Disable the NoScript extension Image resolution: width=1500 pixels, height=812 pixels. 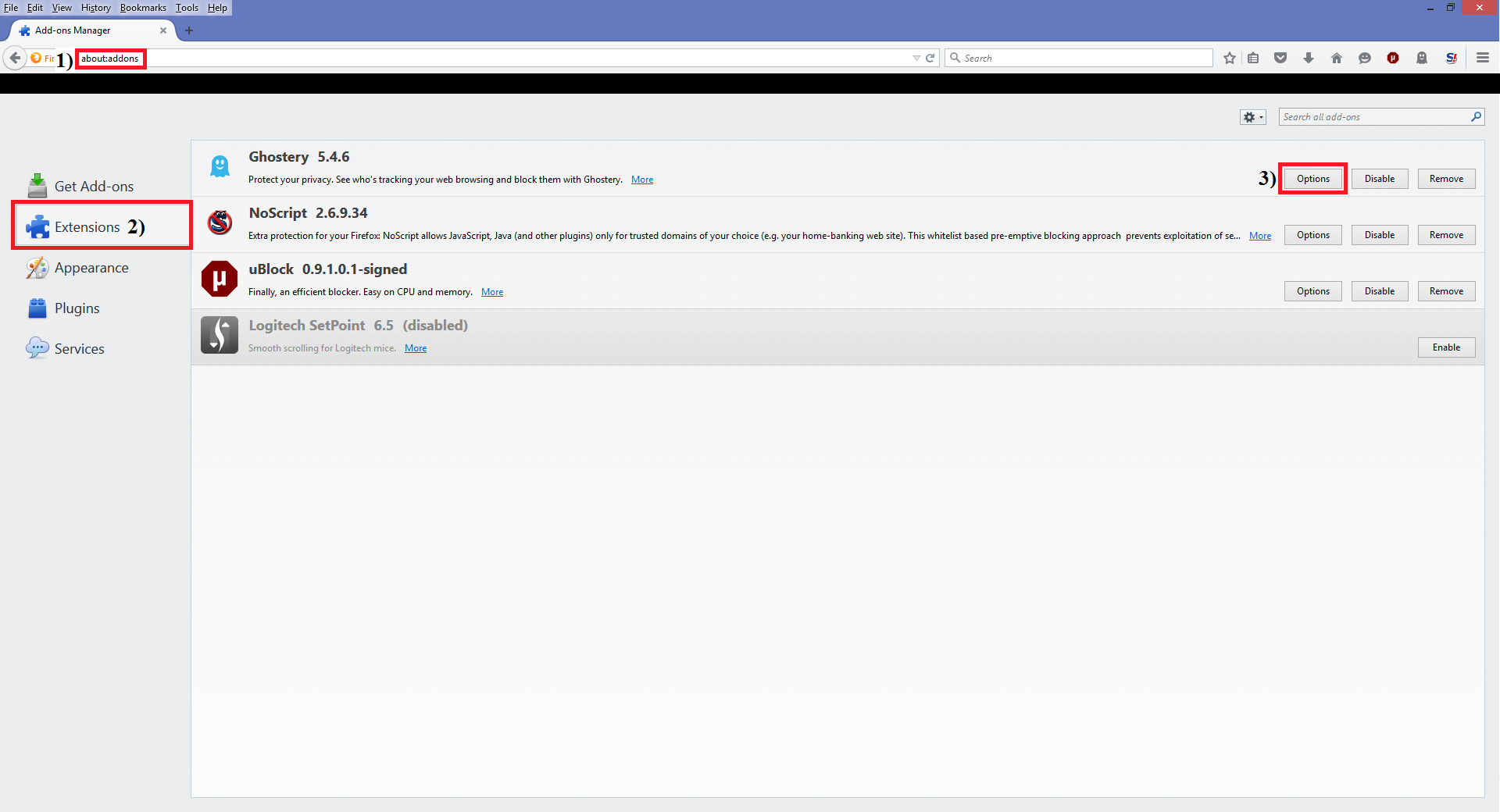click(1379, 235)
